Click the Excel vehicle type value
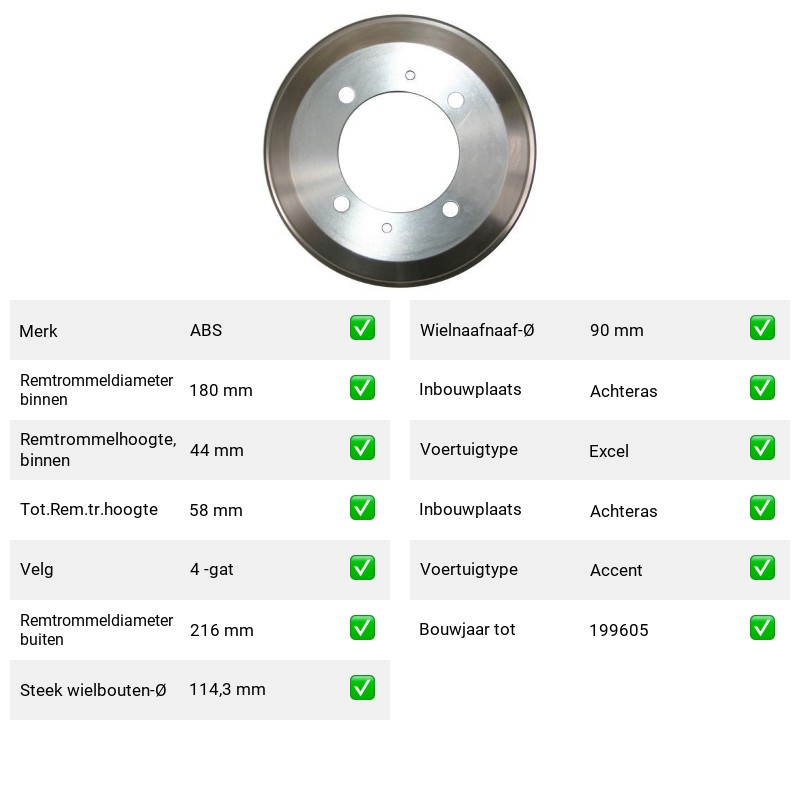Image resolution: width=800 pixels, height=800 pixels. [609, 451]
